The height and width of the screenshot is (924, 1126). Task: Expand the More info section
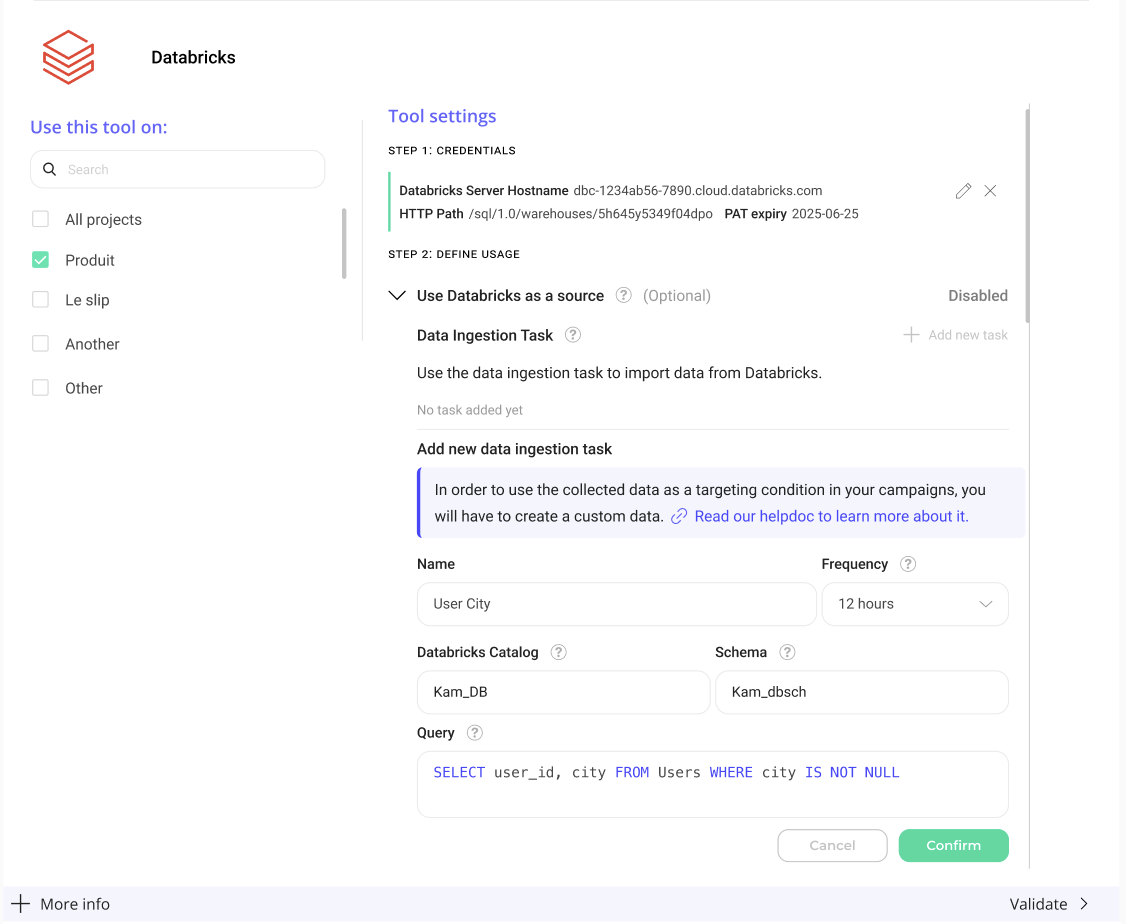click(60, 904)
